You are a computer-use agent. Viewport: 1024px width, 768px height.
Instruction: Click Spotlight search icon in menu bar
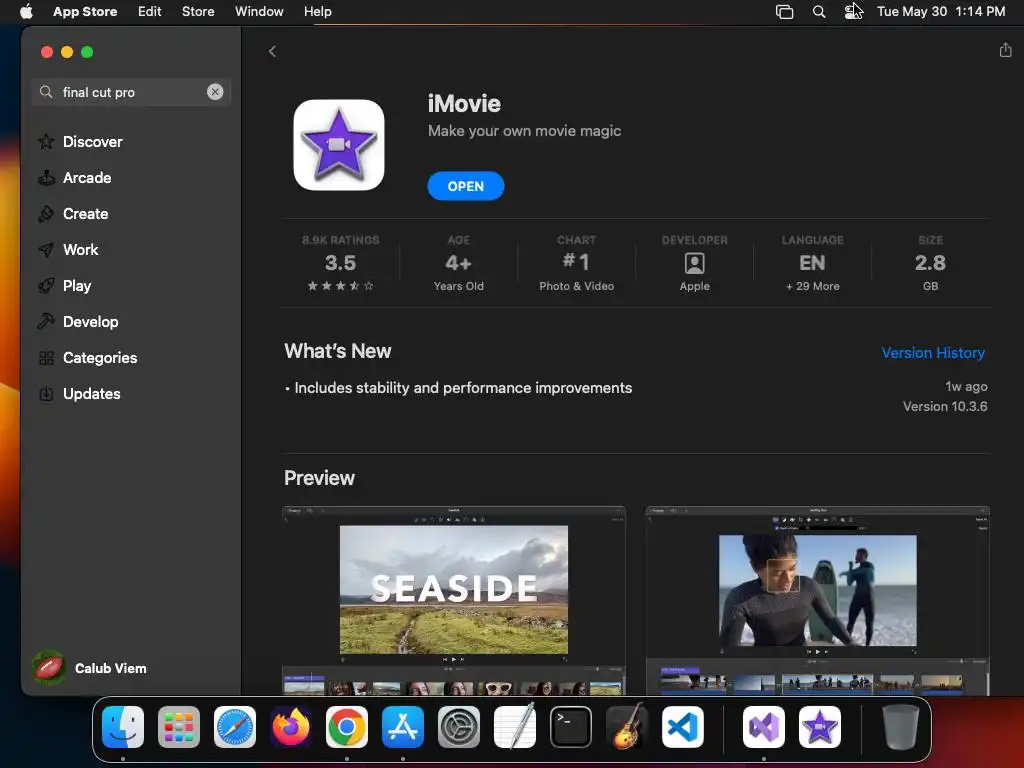pos(819,12)
